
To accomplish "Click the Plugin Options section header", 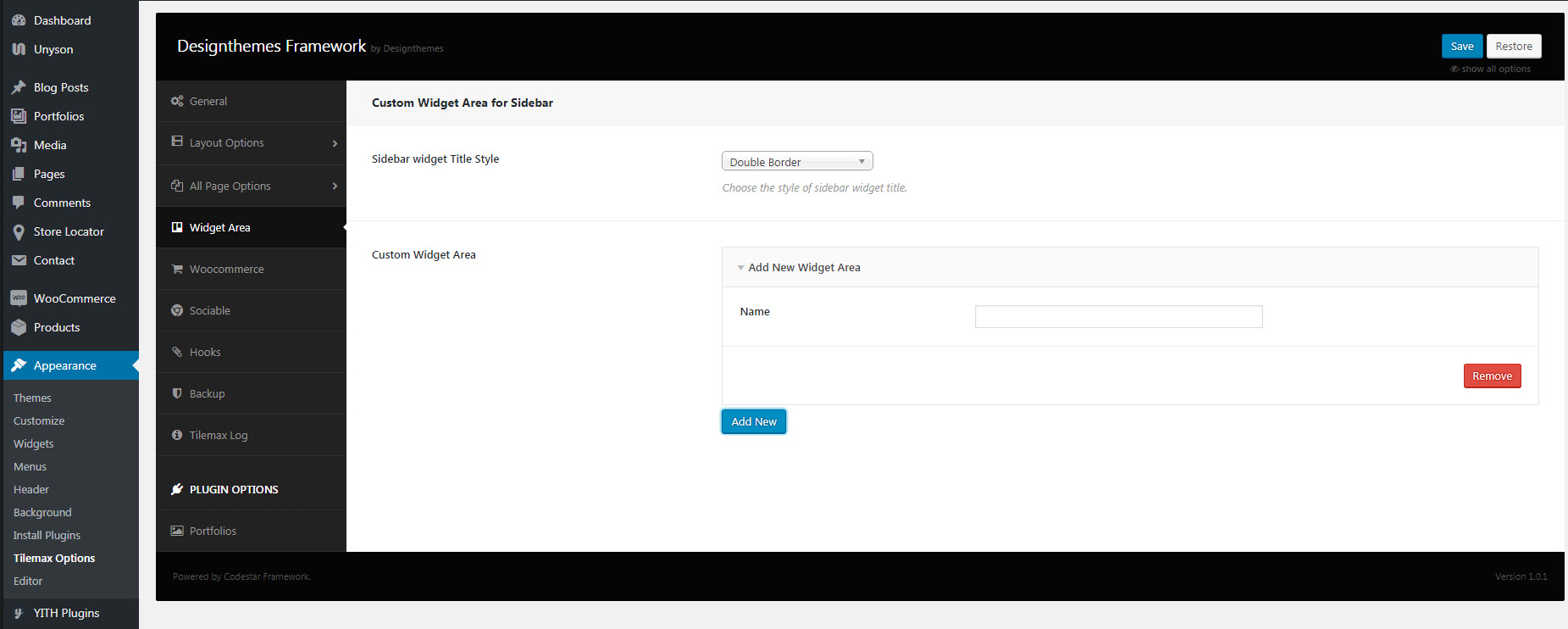I will point(234,489).
